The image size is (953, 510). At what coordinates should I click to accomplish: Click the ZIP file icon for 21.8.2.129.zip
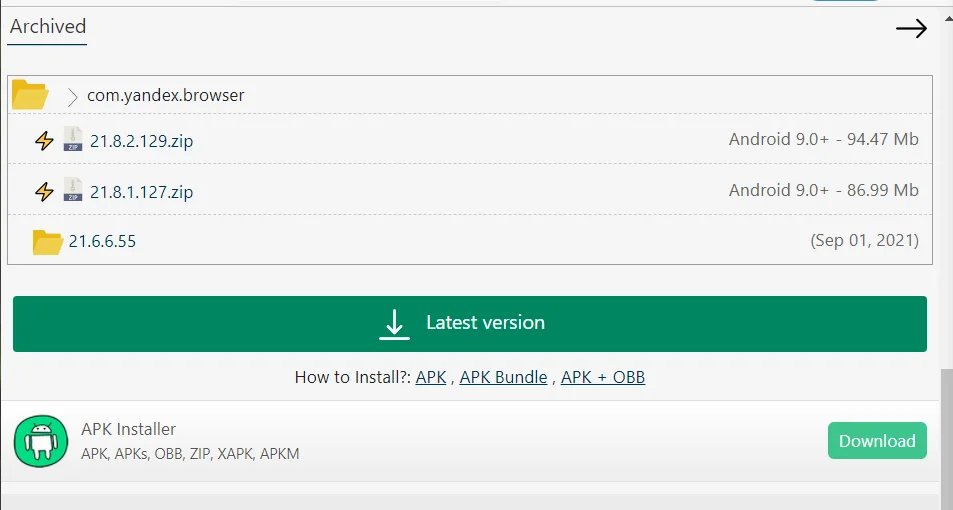(73, 139)
